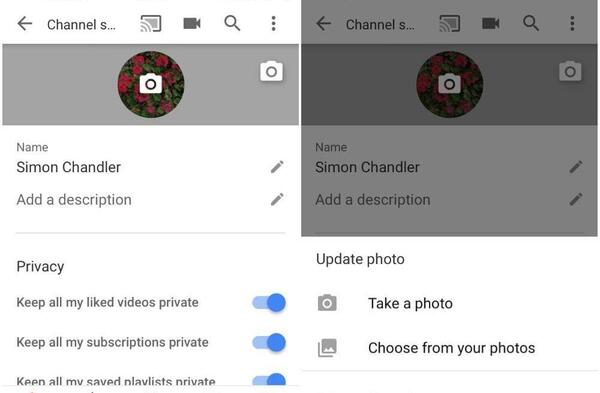Tap Simon Chandler name on left screen
This screenshot has width=600, height=393.
pyautogui.click(x=68, y=167)
